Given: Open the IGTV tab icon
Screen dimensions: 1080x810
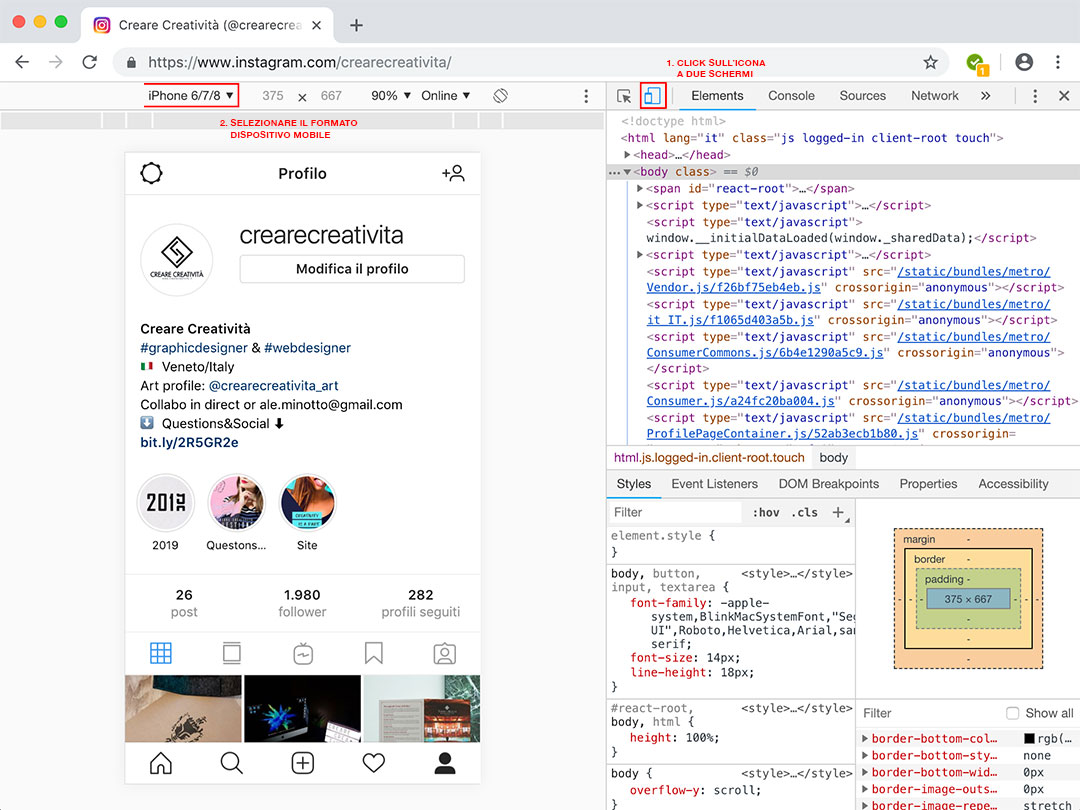Looking at the screenshot, I should pyautogui.click(x=303, y=653).
